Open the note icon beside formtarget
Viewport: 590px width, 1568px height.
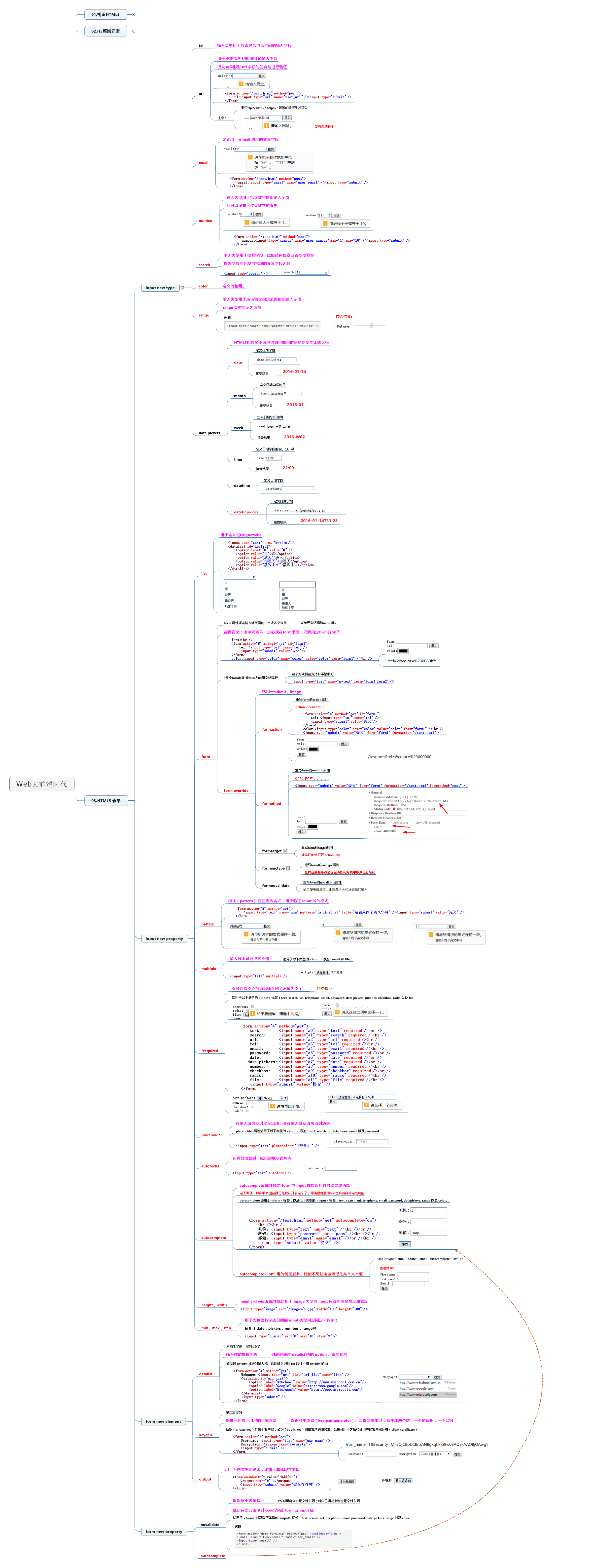(x=285, y=851)
